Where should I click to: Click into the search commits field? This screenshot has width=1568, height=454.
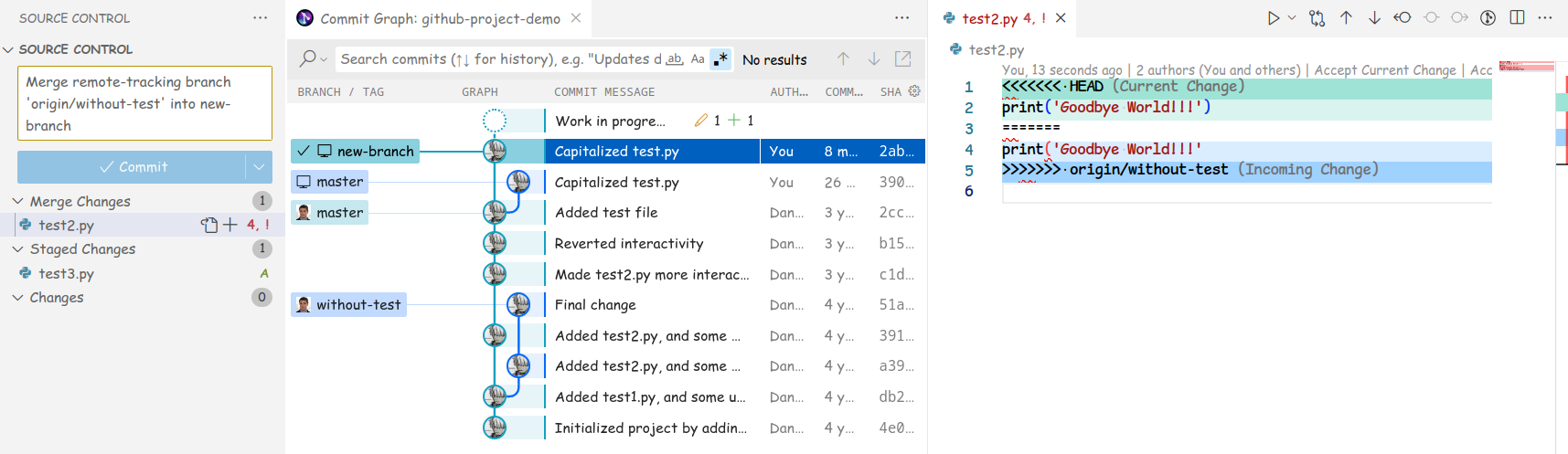498,59
